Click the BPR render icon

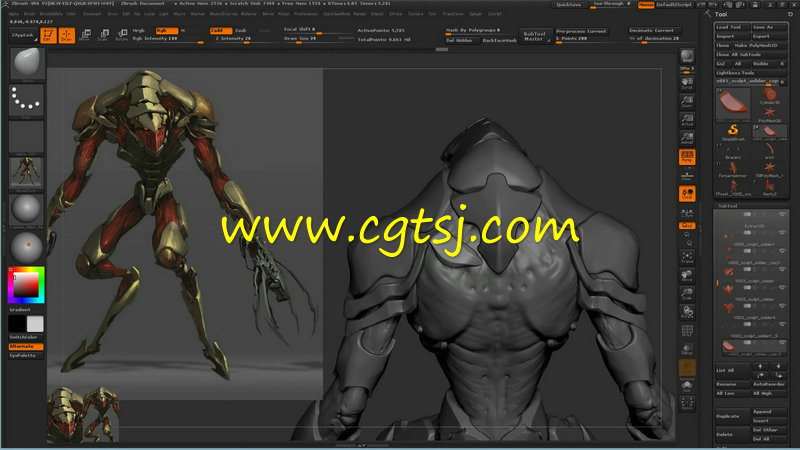tap(687, 57)
